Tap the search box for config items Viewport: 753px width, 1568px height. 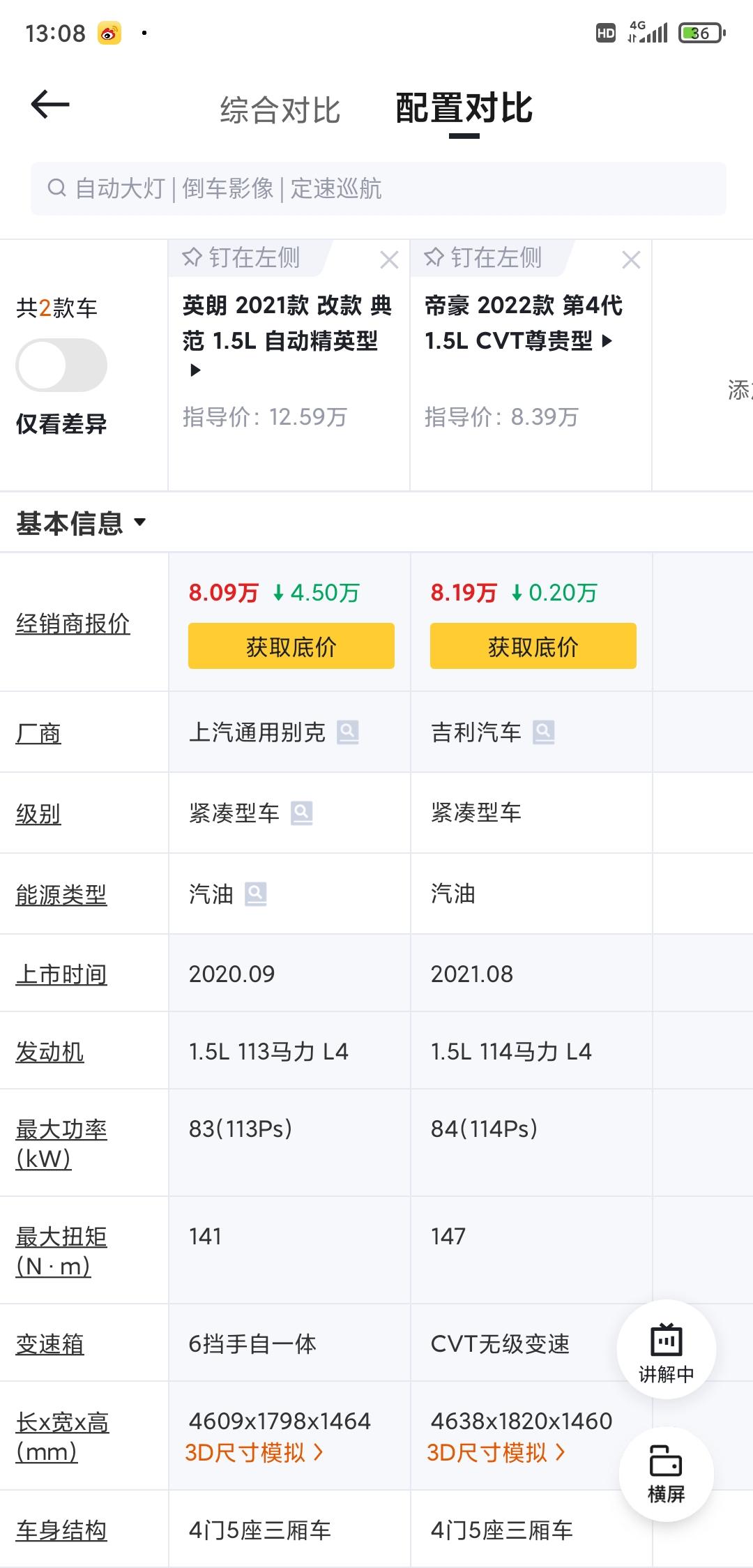pos(378,188)
